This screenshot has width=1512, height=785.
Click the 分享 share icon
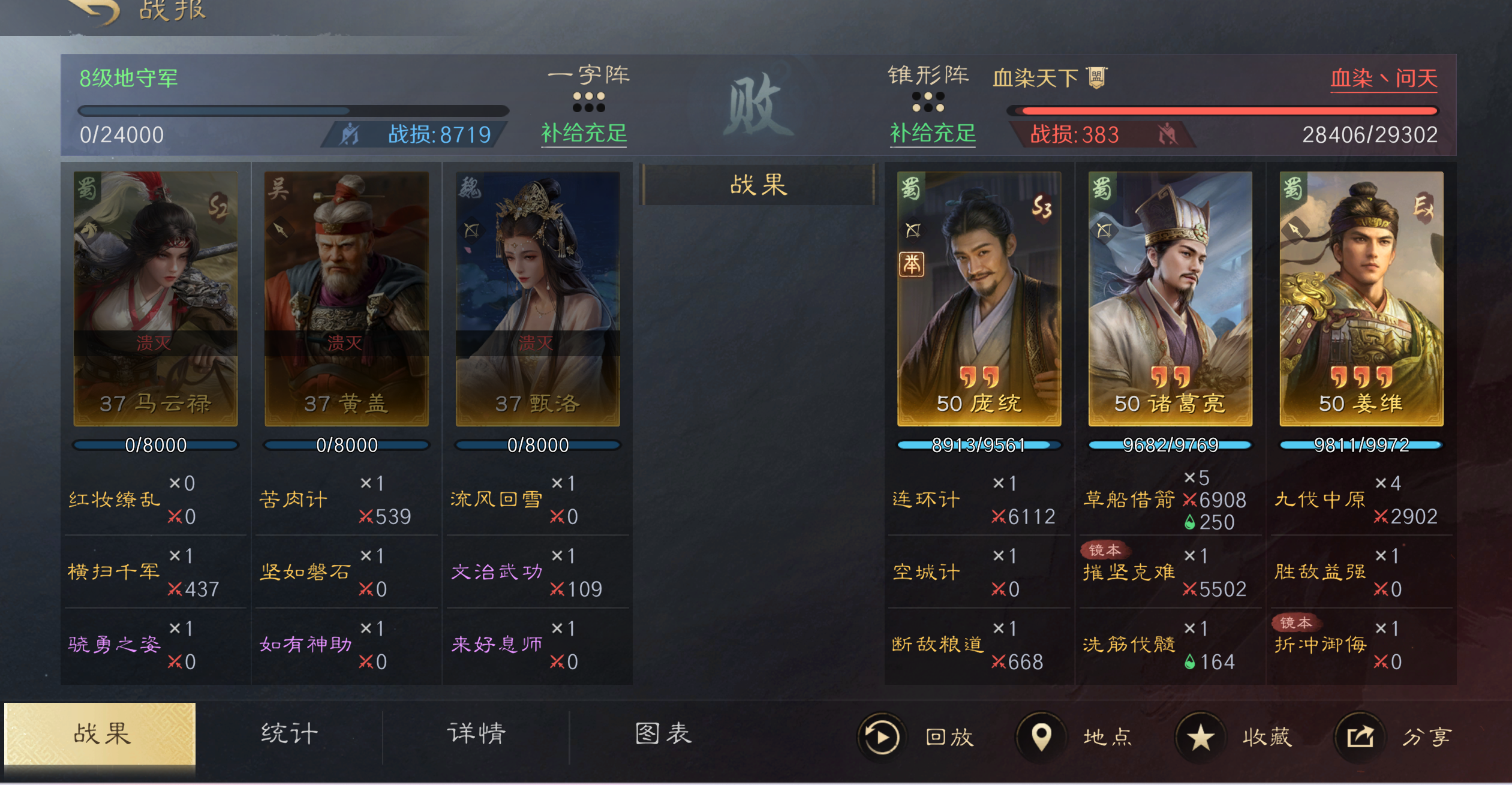tap(1359, 736)
